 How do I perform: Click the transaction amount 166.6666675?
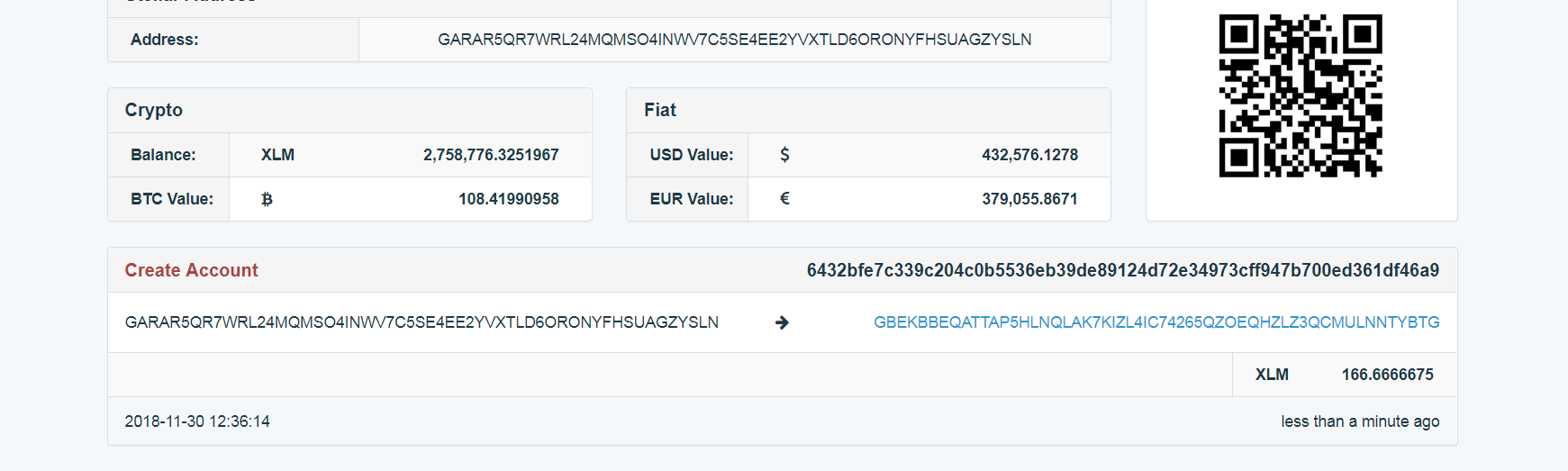point(1387,375)
